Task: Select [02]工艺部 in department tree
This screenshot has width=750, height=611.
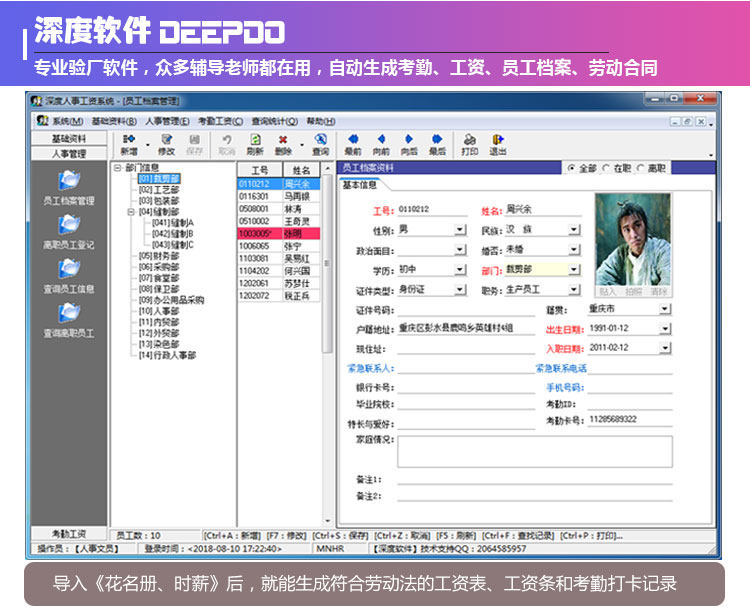Action: (x=159, y=190)
